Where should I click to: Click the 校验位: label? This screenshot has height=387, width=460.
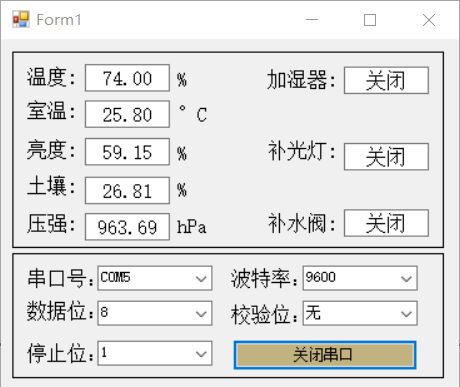264,314
